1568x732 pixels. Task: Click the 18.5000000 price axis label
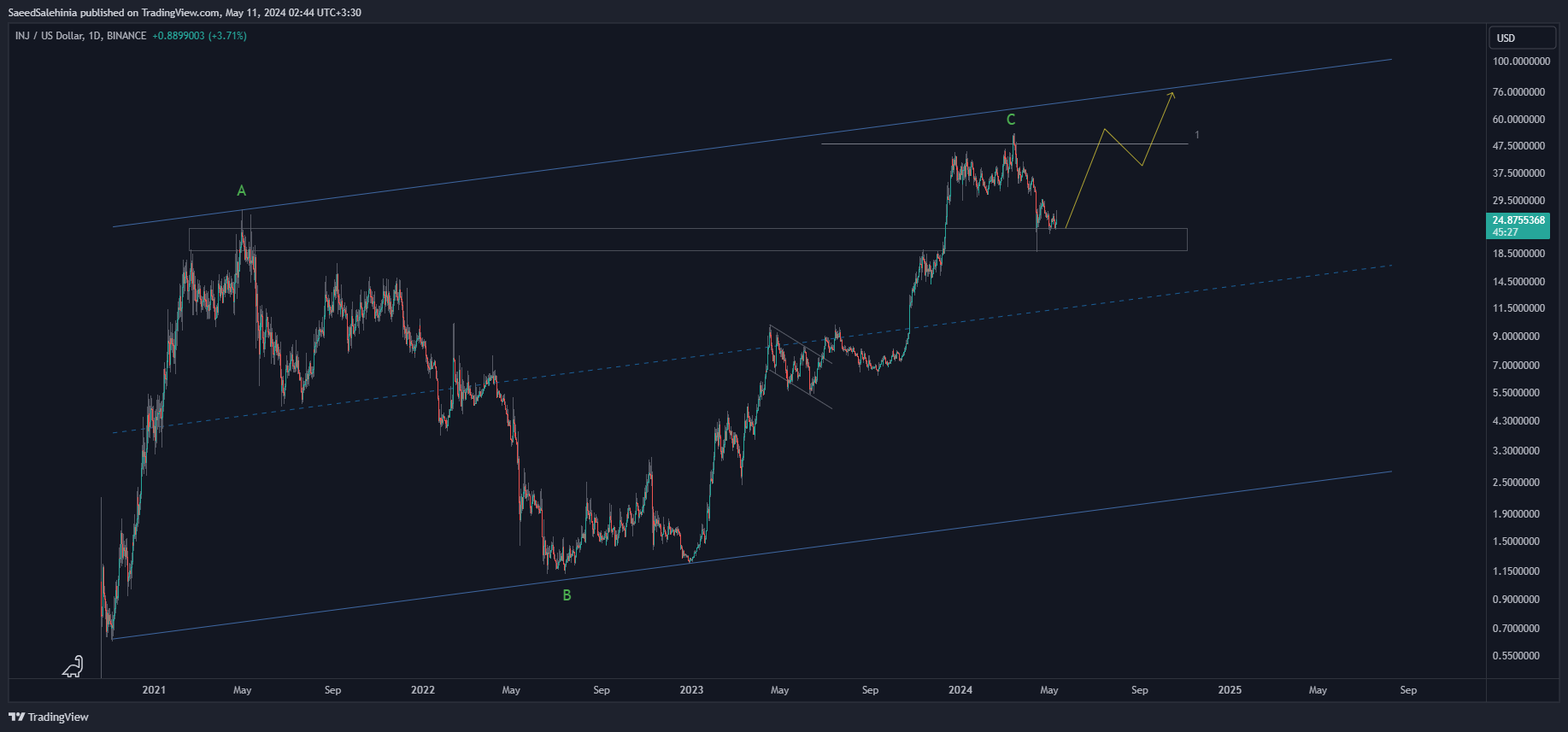(1518, 254)
